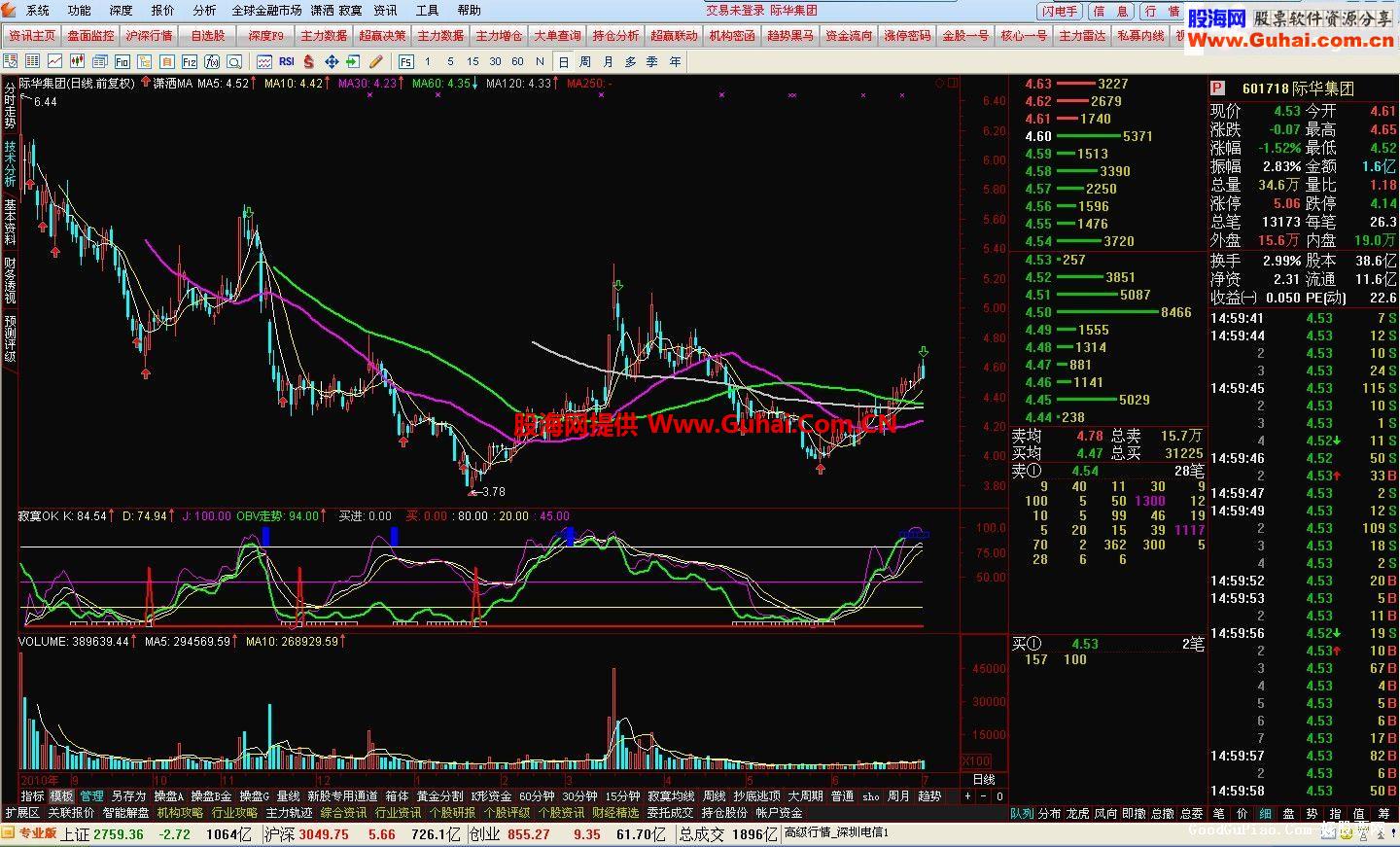Select weekly 周 period
The image size is (1400, 847).
click(x=585, y=61)
